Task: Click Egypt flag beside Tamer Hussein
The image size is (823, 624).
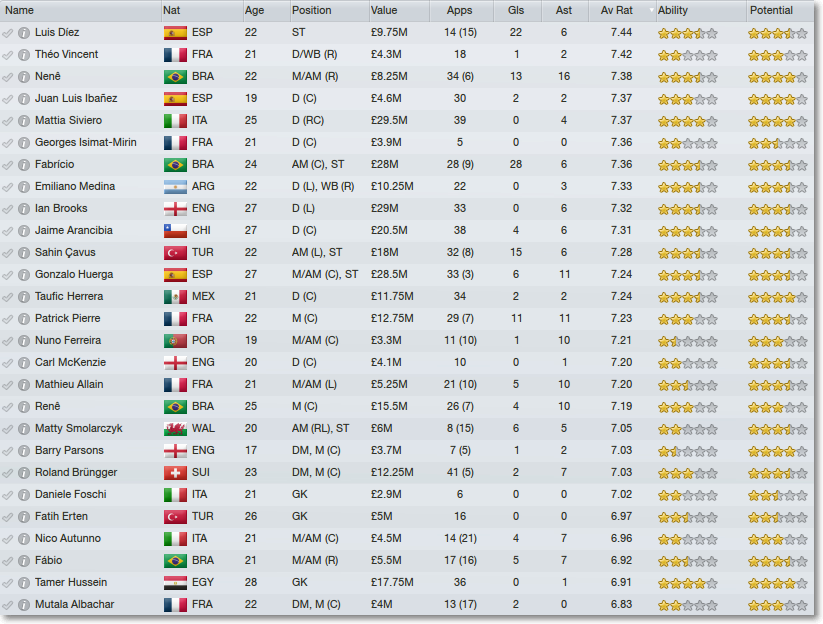Action: pos(175,583)
